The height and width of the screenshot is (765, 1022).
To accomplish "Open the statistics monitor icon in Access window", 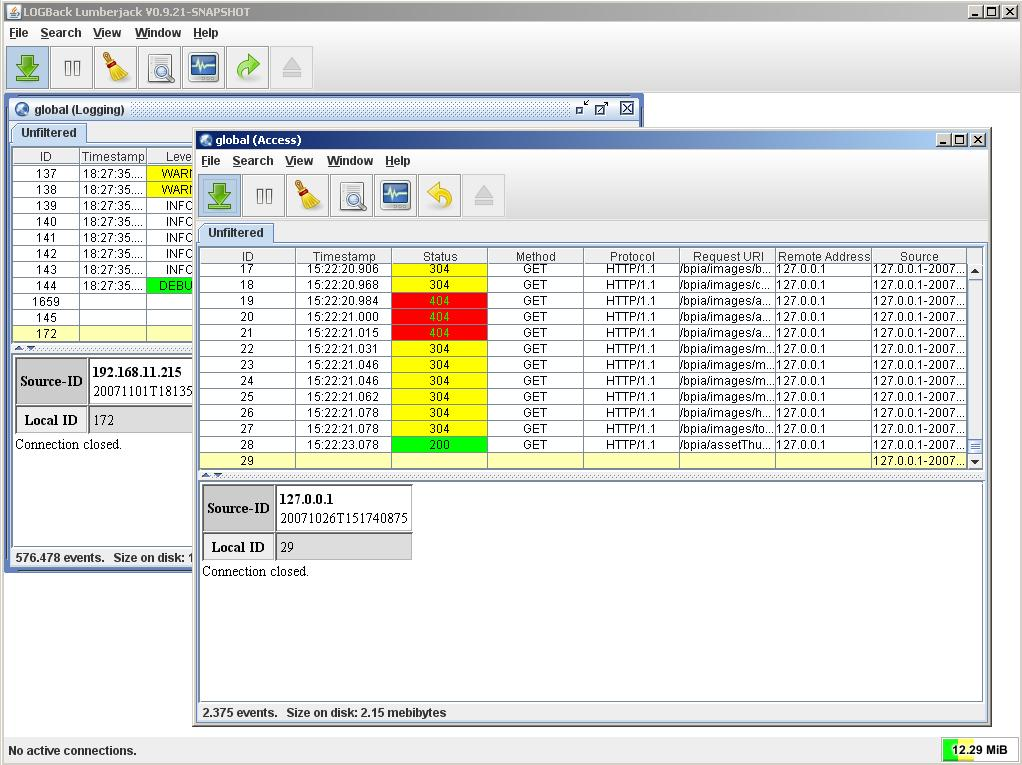I will pyautogui.click(x=396, y=196).
